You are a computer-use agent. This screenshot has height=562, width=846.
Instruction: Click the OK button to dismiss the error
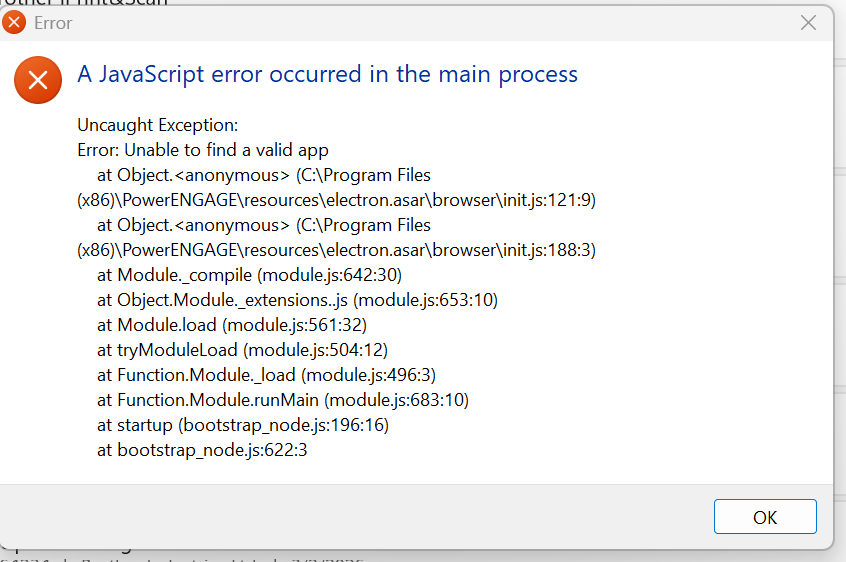coord(765,517)
